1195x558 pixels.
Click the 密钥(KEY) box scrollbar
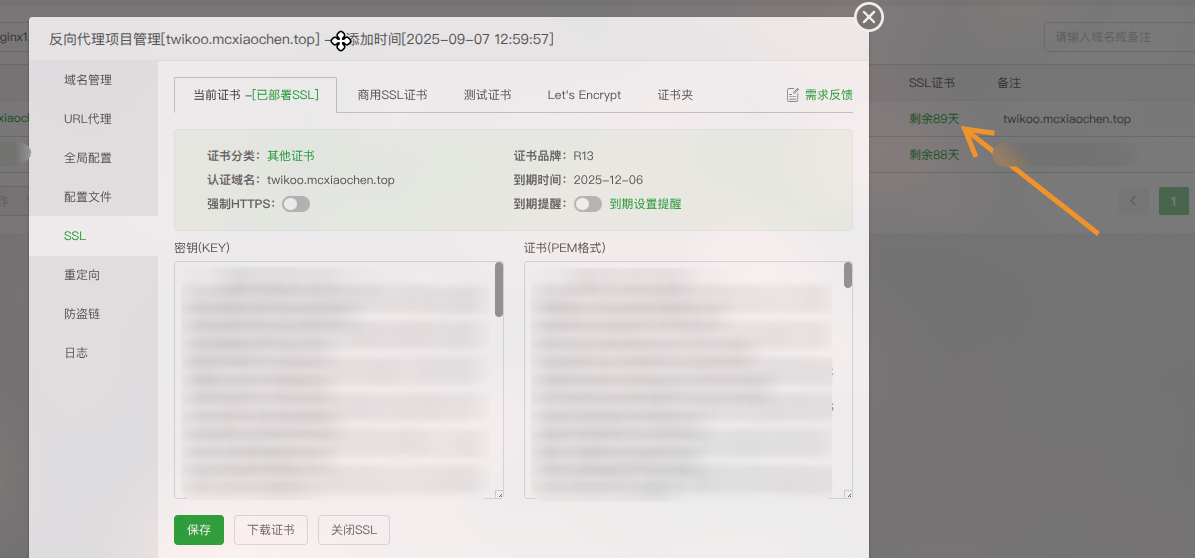499,291
